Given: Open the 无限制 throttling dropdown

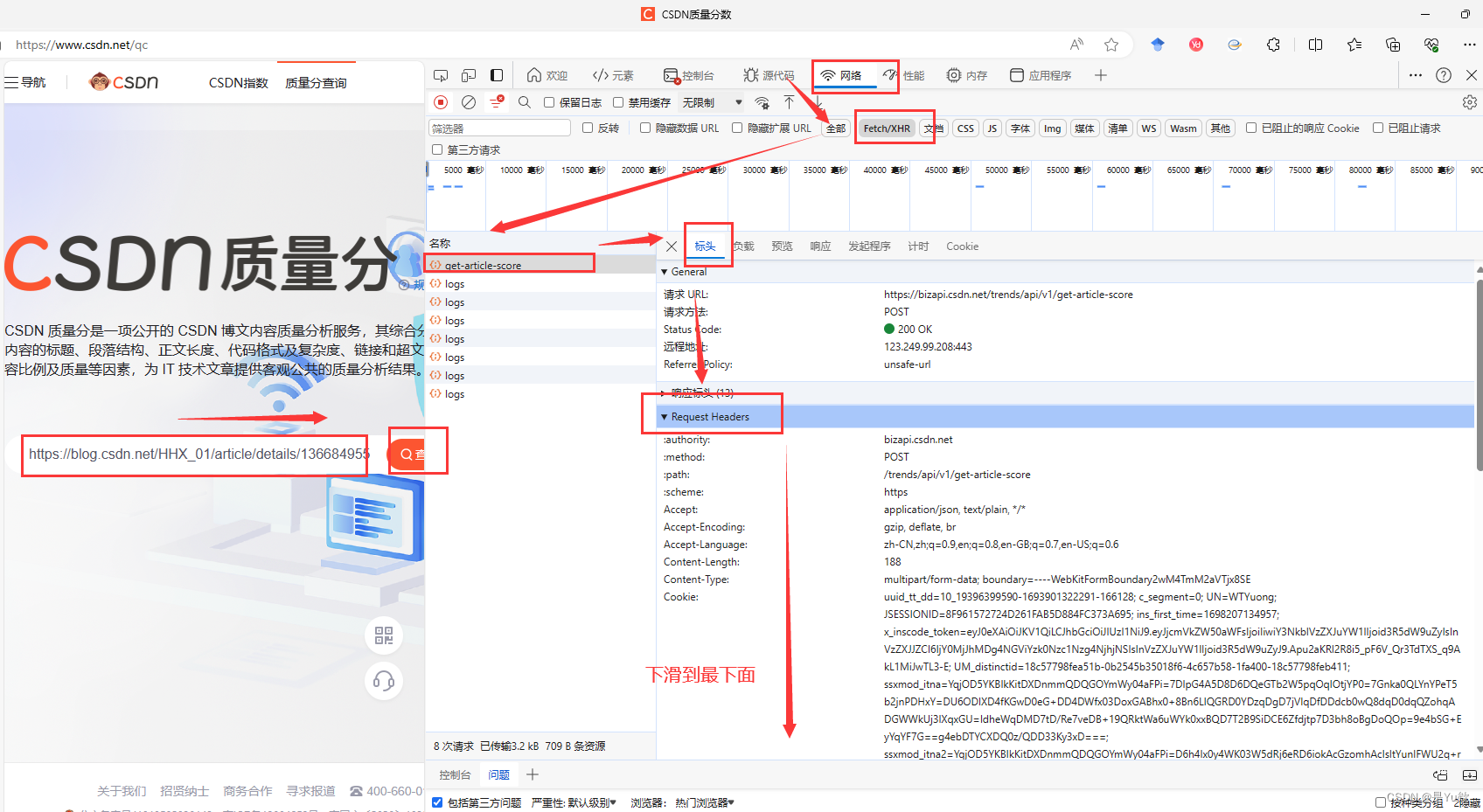Looking at the screenshot, I should [x=712, y=102].
